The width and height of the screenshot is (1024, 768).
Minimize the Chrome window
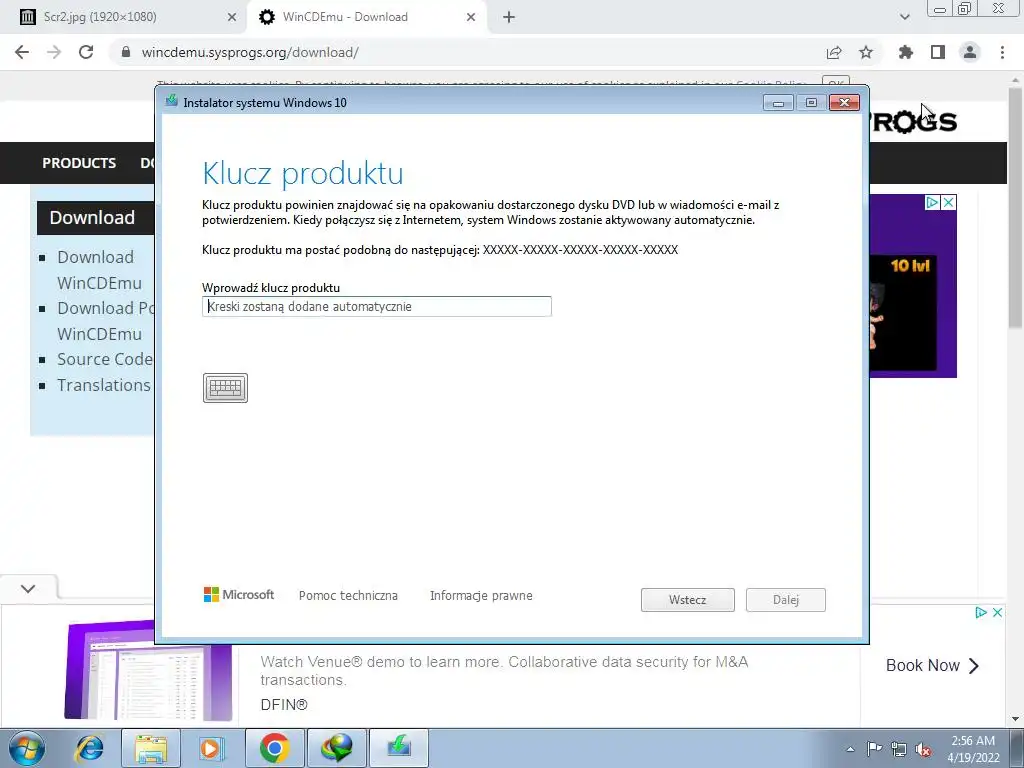click(x=940, y=8)
